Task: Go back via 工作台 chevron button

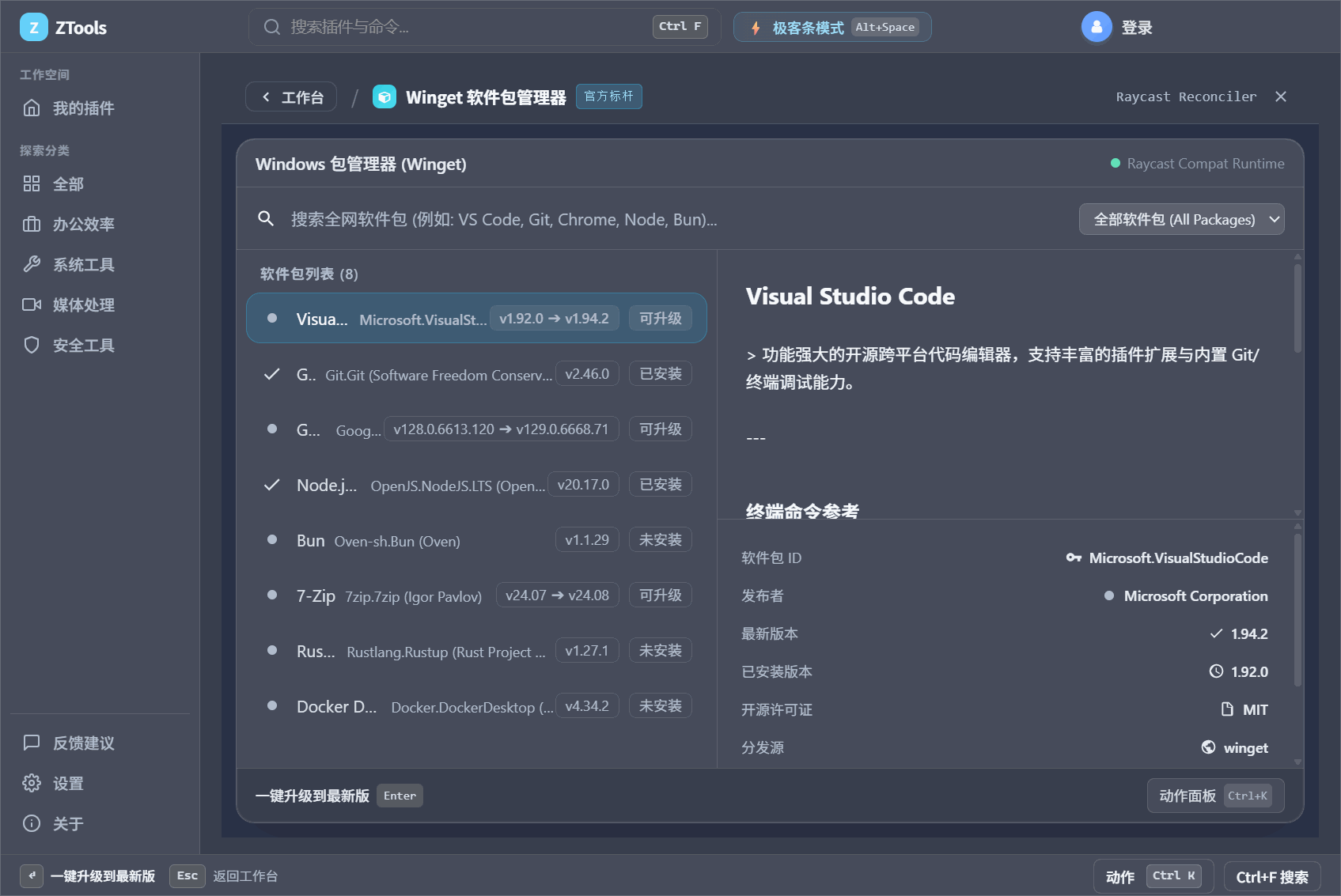Action: point(291,97)
